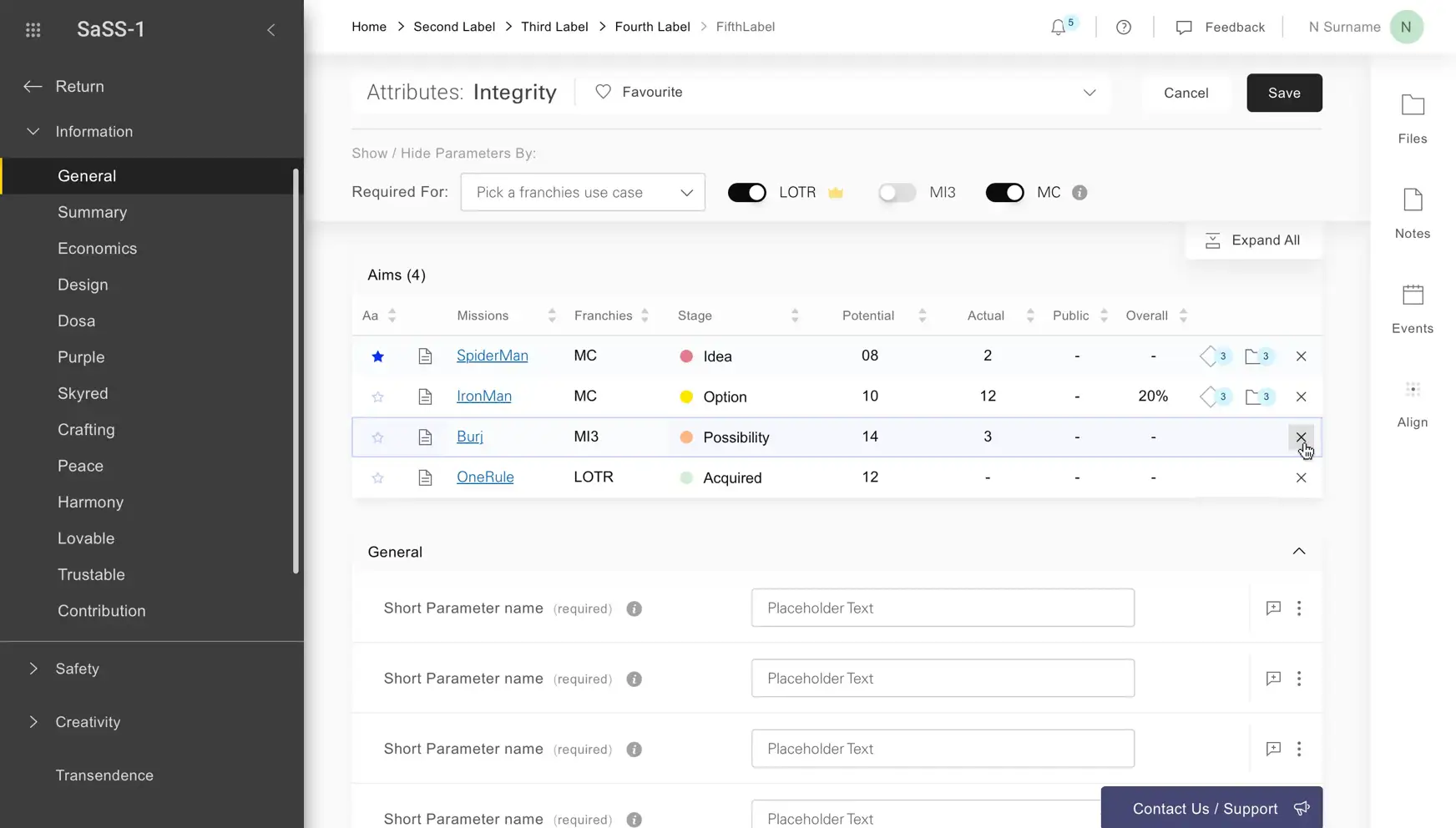Click the Save button
This screenshot has width=1456, height=828.
(1284, 93)
